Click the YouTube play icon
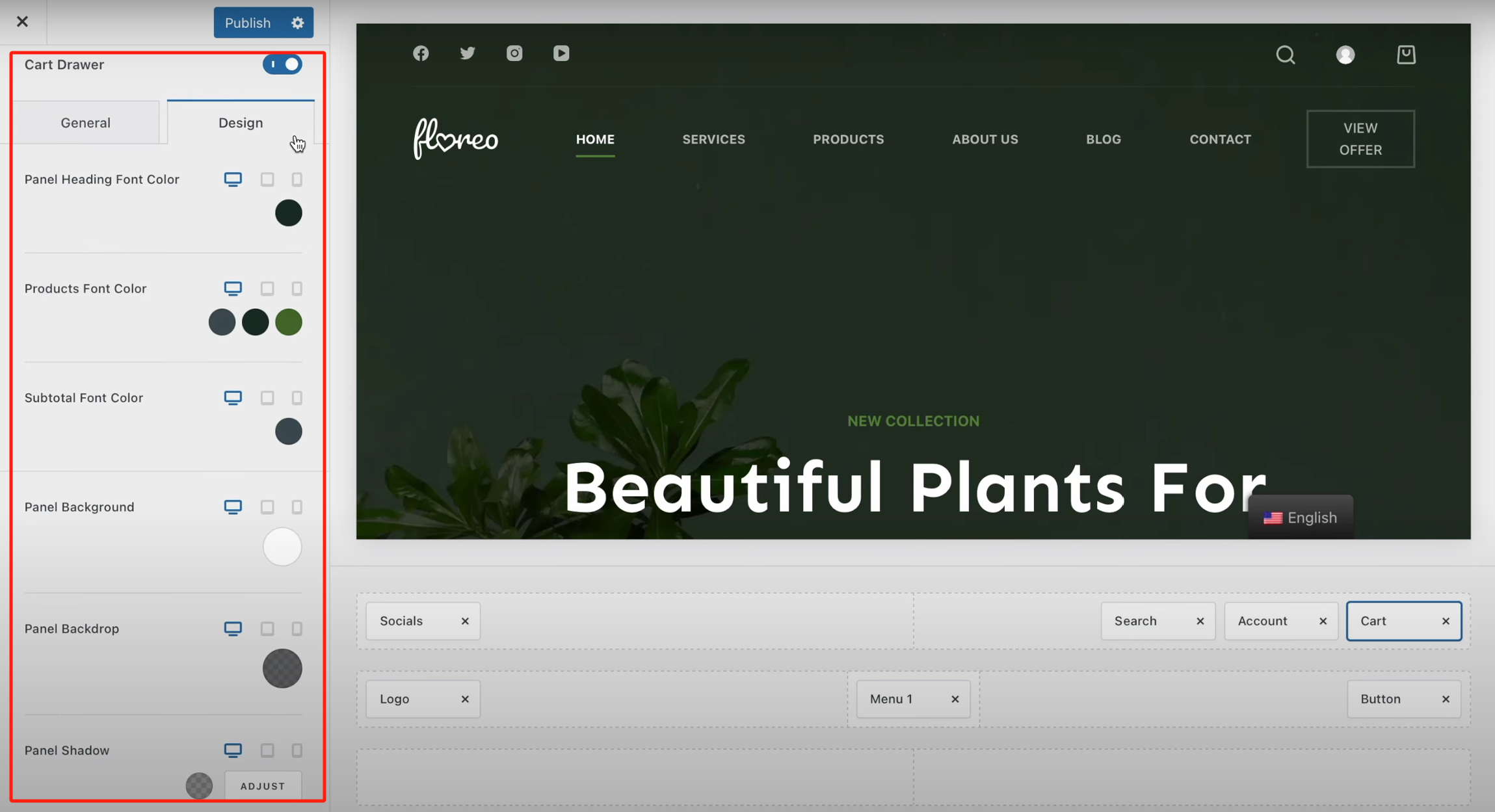 [561, 53]
